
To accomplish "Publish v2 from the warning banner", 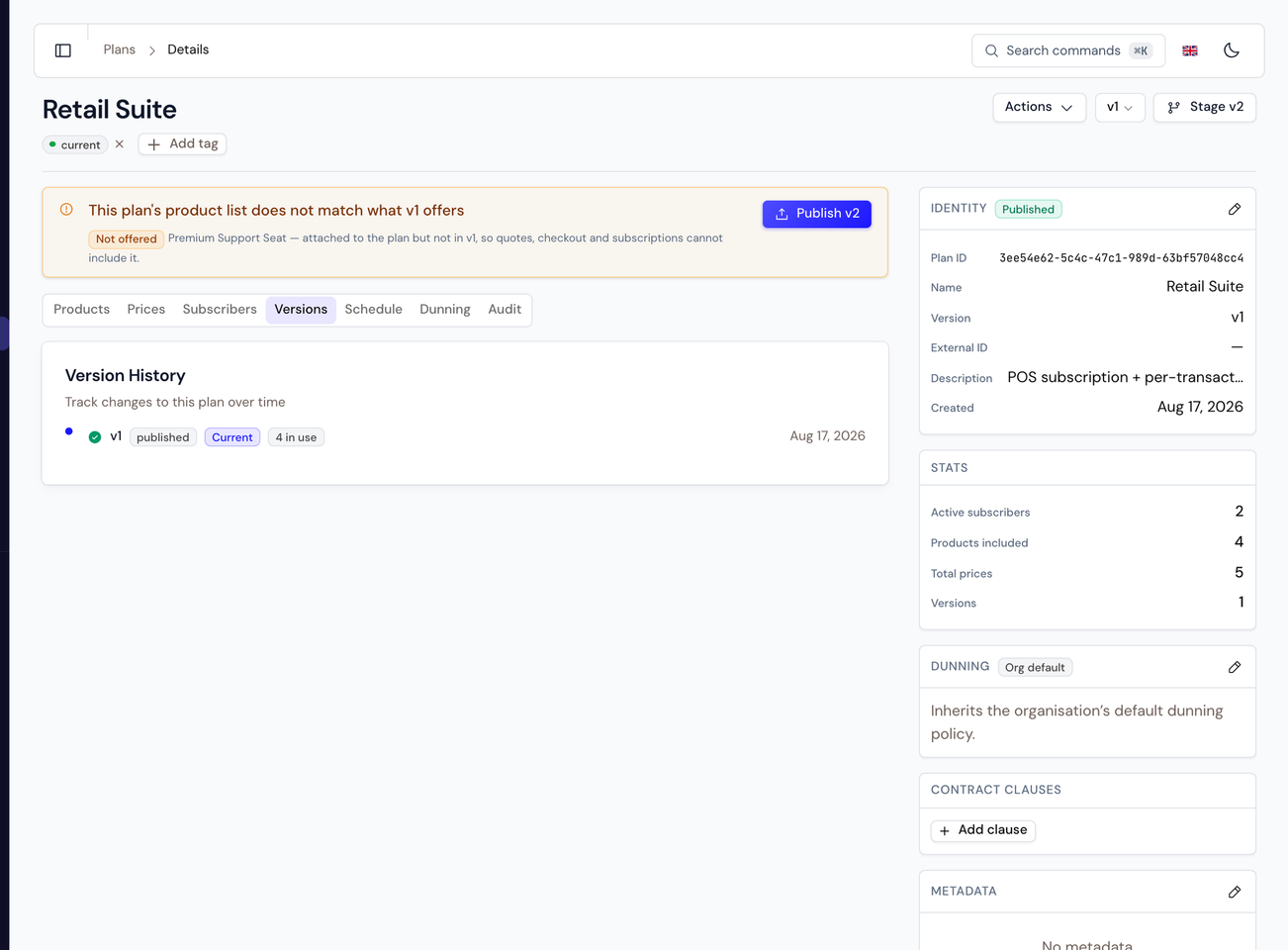I will tap(817, 214).
